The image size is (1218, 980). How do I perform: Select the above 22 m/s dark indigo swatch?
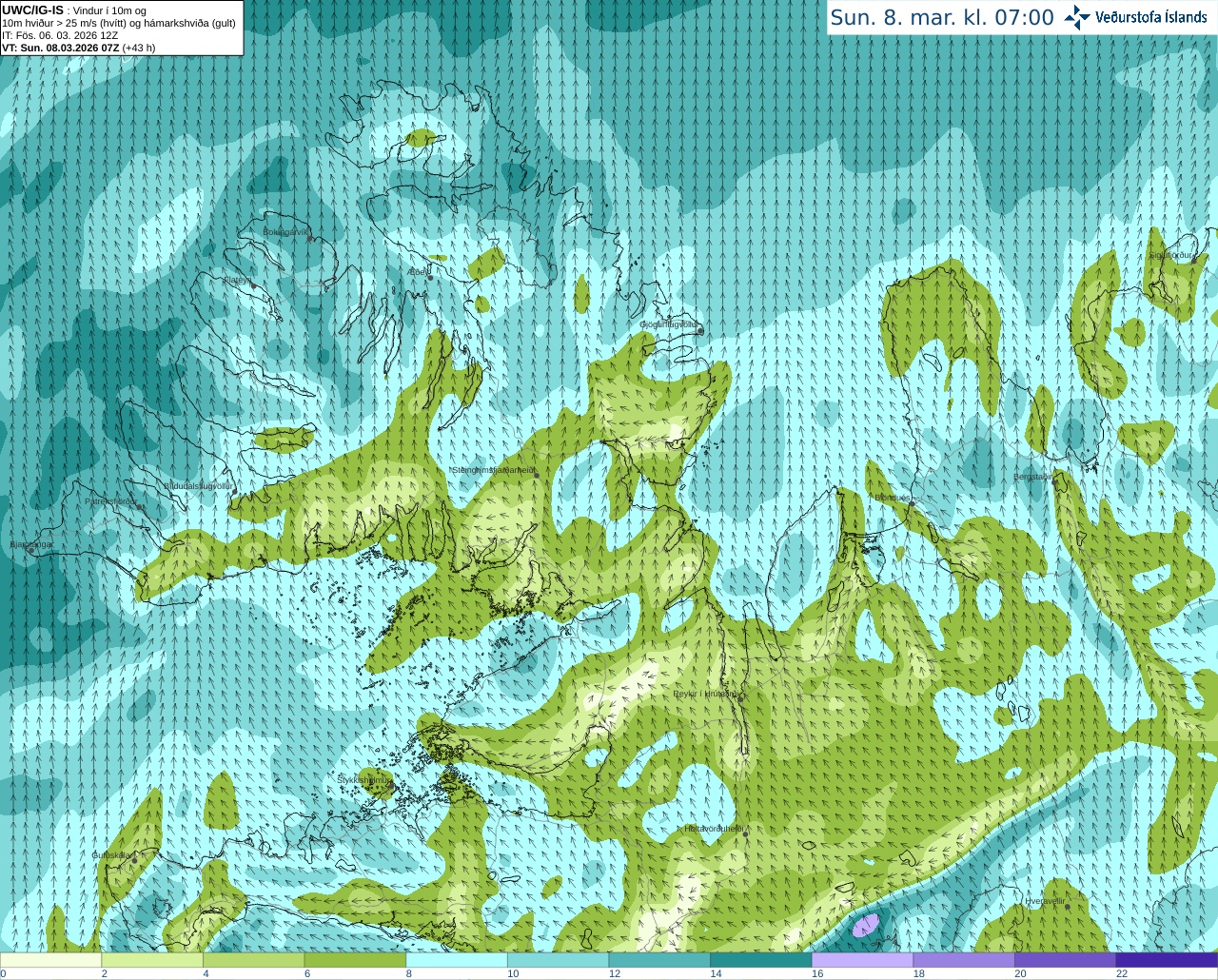coord(1167,960)
